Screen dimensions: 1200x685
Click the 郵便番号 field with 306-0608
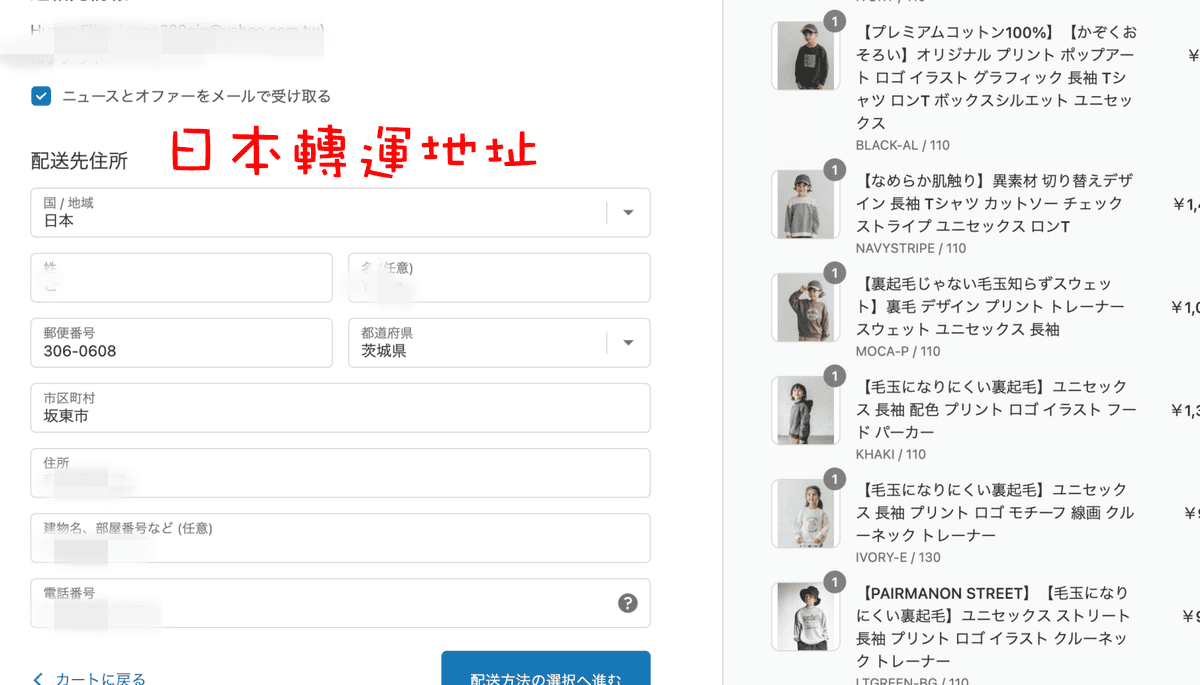[182, 343]
